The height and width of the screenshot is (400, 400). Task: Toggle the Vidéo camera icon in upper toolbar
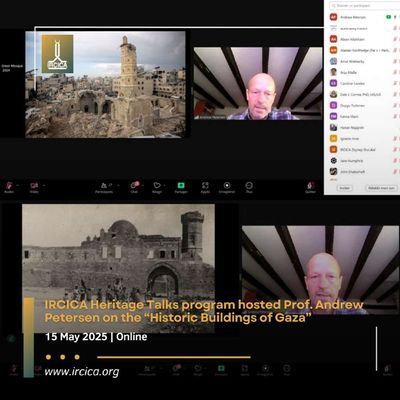coord(34,185)
